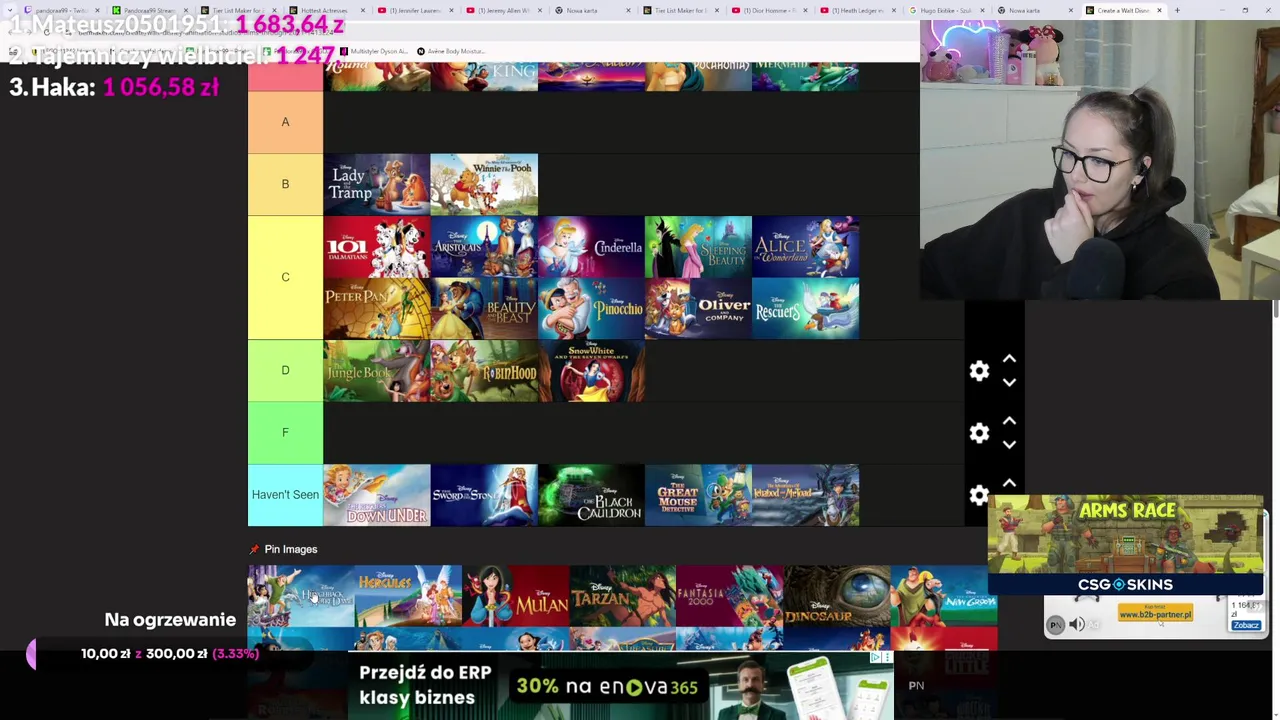This screenshot has width=1280, height=720.
Task: Open the enova365 ERP banner ad
Action: (x=620, y=685)
